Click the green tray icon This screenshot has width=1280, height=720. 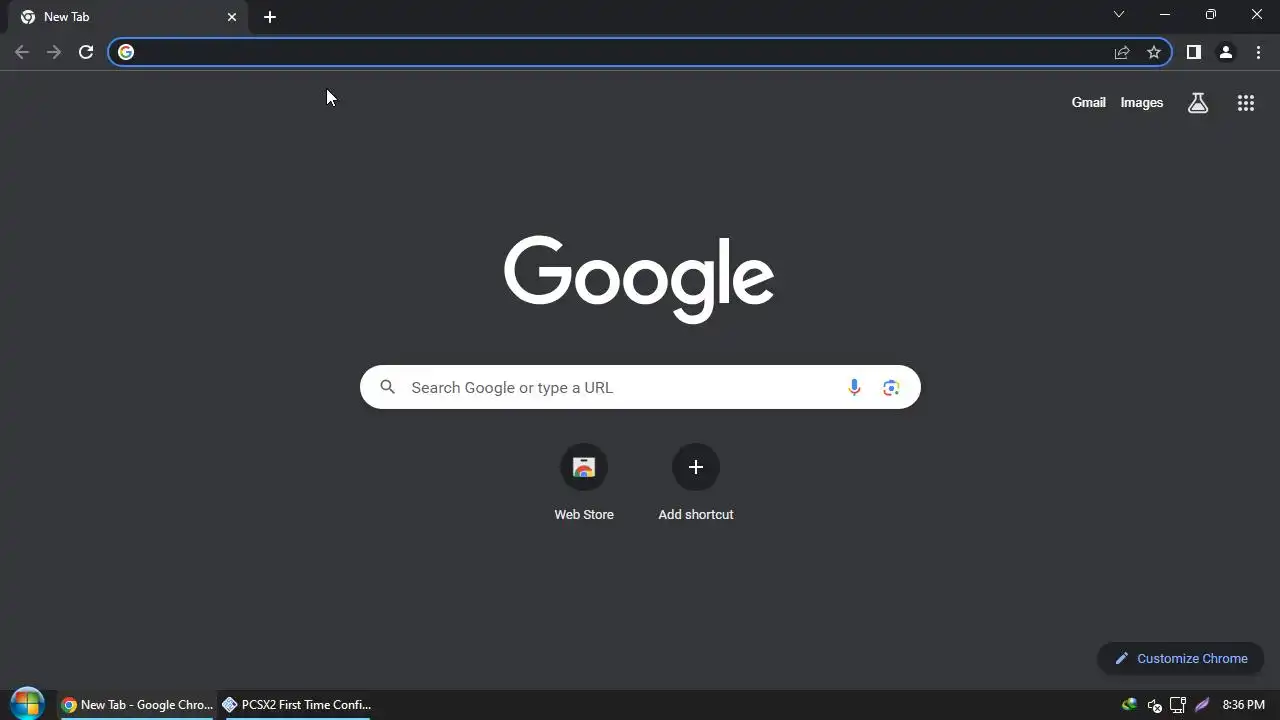click(1129, 705)
